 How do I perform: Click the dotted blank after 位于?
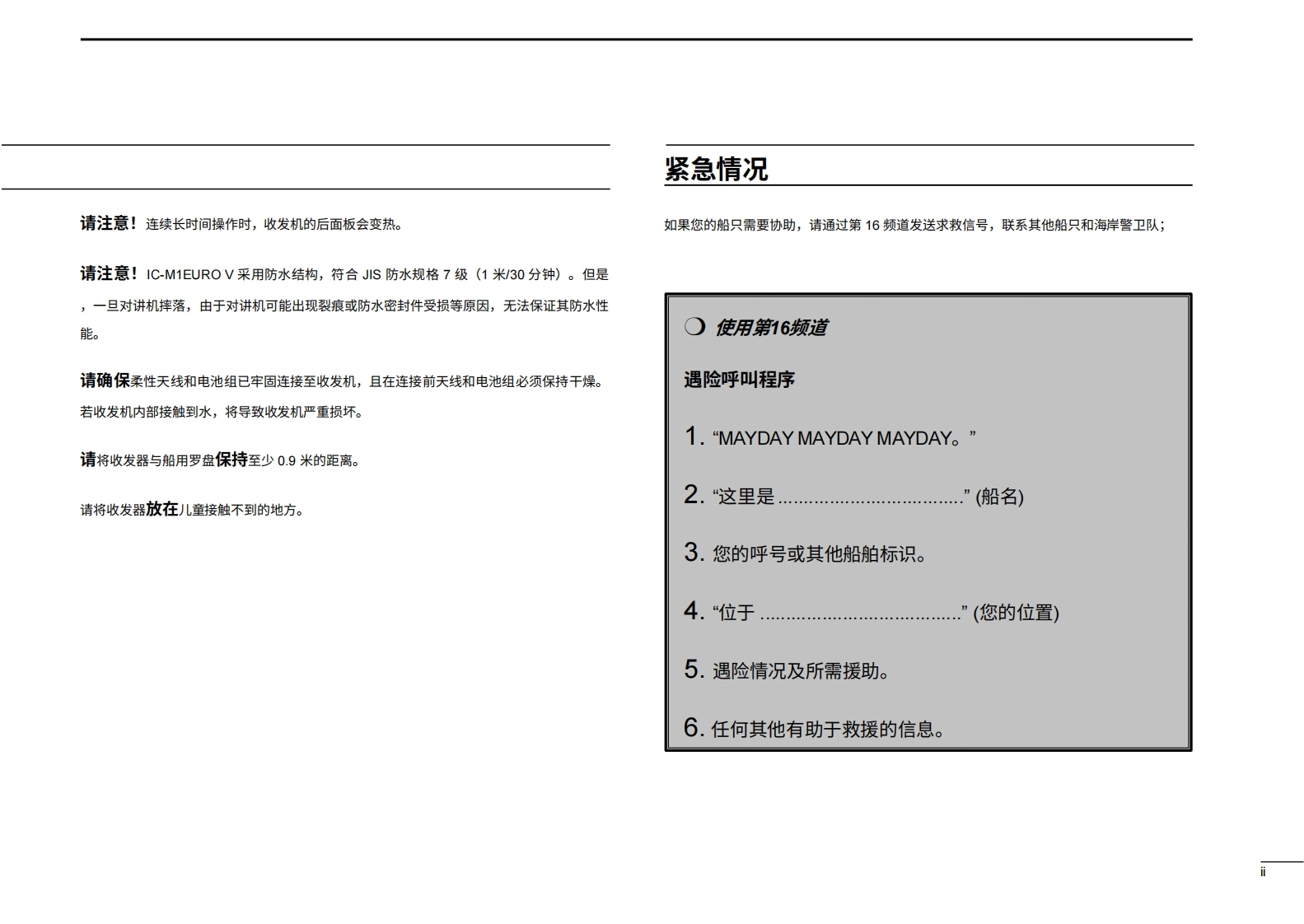point(860,614)
